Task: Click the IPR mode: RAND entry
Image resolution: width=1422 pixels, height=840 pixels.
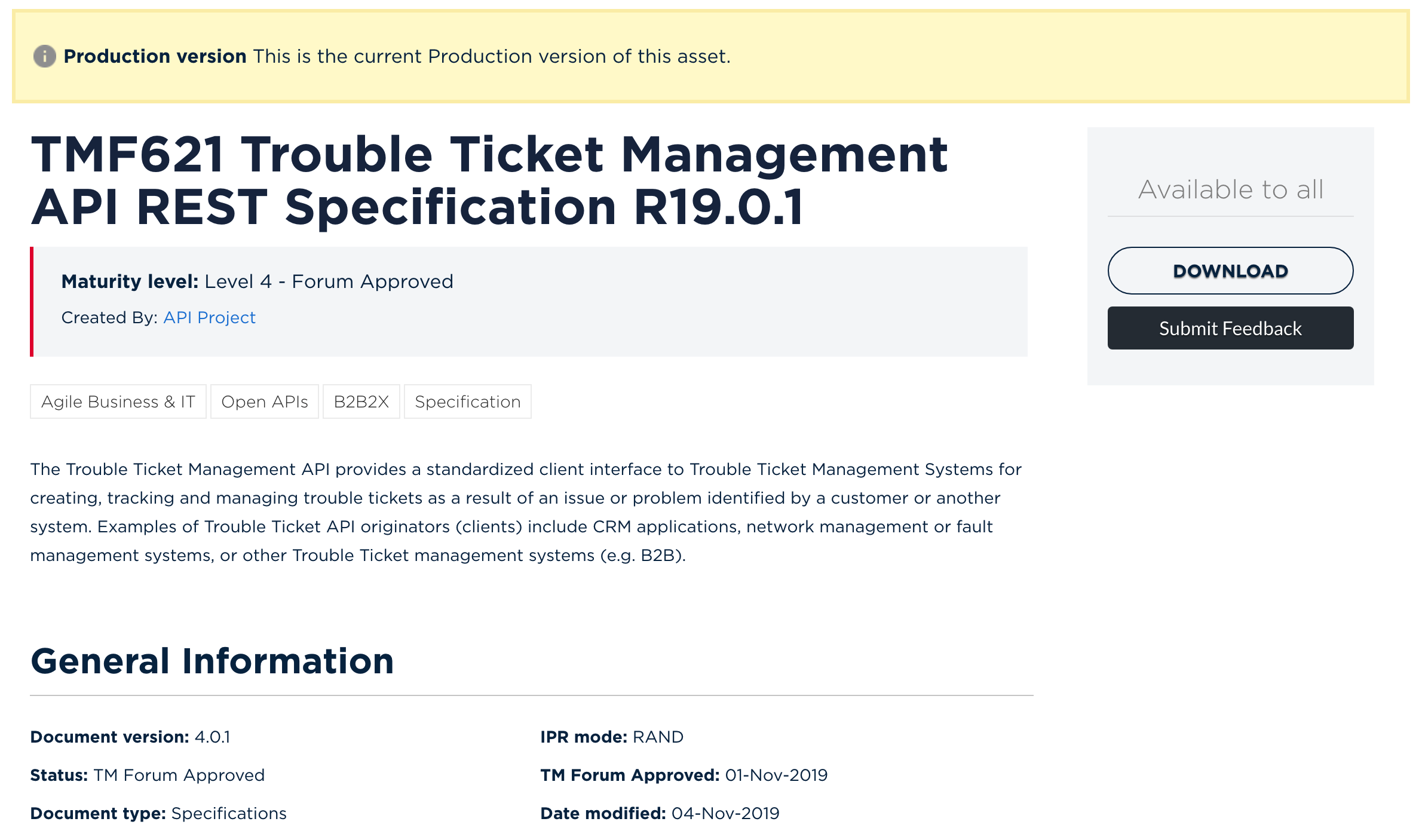Action: [612, 737]
